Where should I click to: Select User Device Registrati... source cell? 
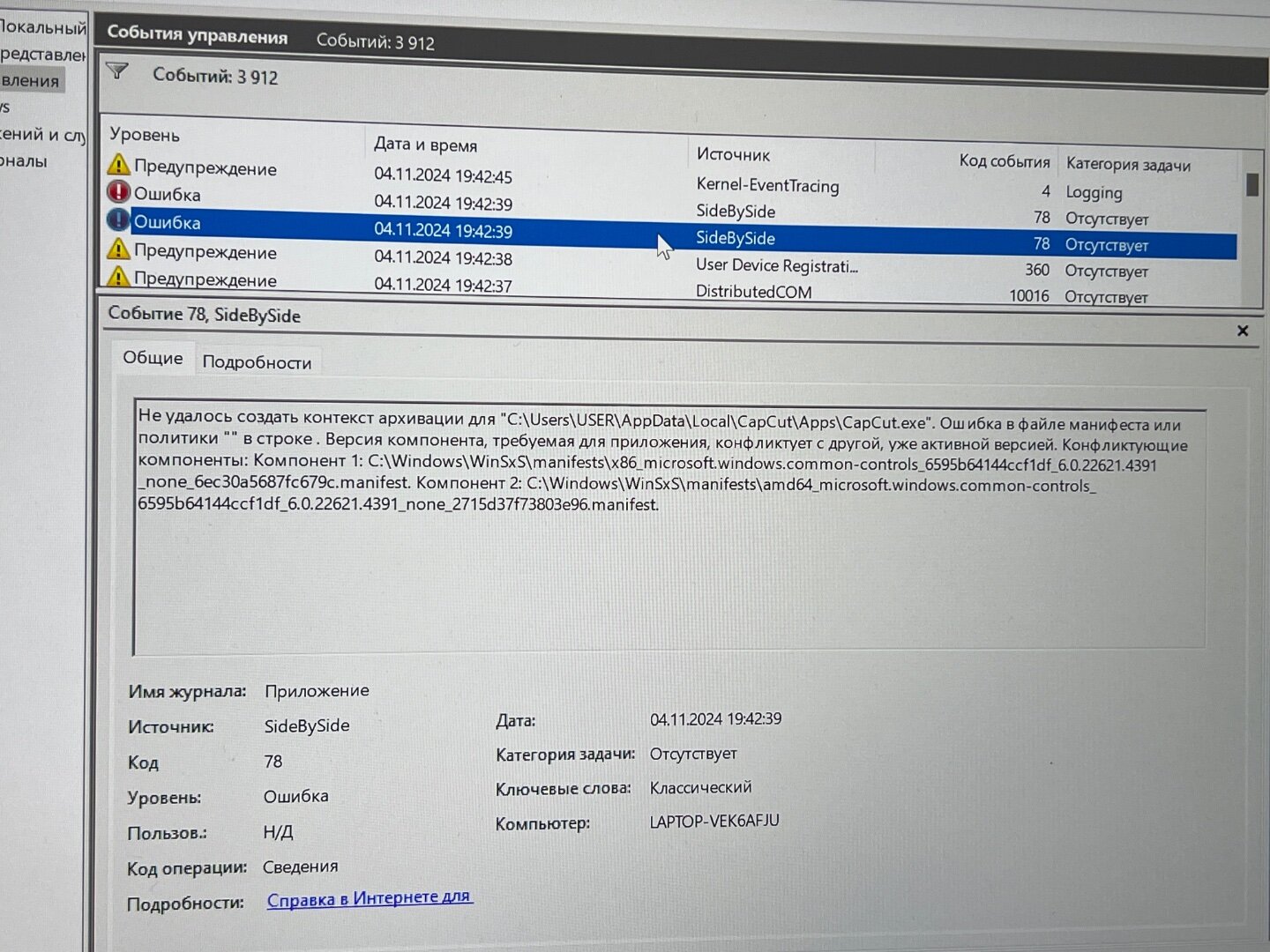[x=776, y=265]
